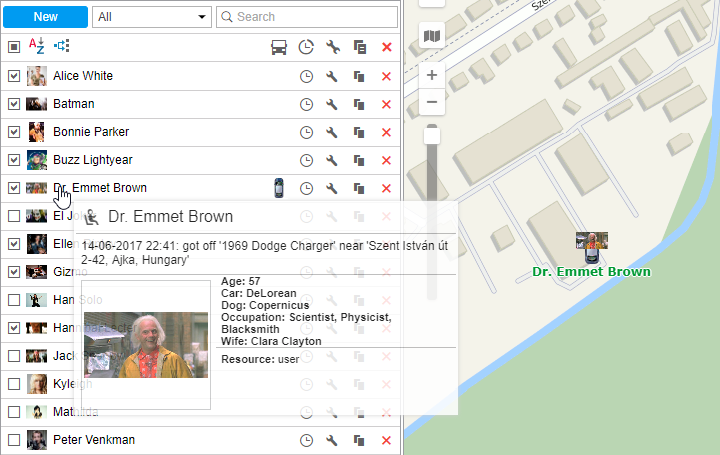
Task: Delete Batman driver
Action: click(386, 104)
